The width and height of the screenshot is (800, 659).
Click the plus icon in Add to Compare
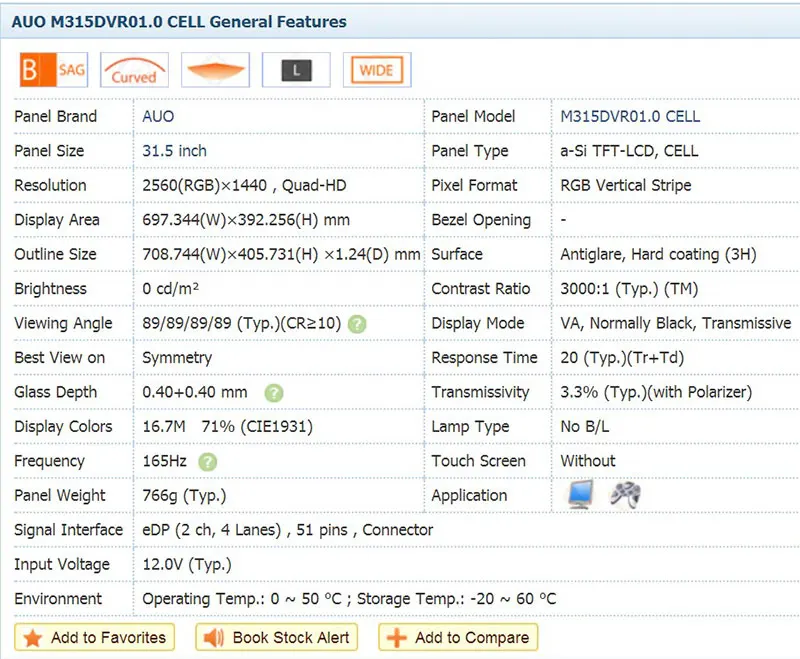[x=396, y=638]
